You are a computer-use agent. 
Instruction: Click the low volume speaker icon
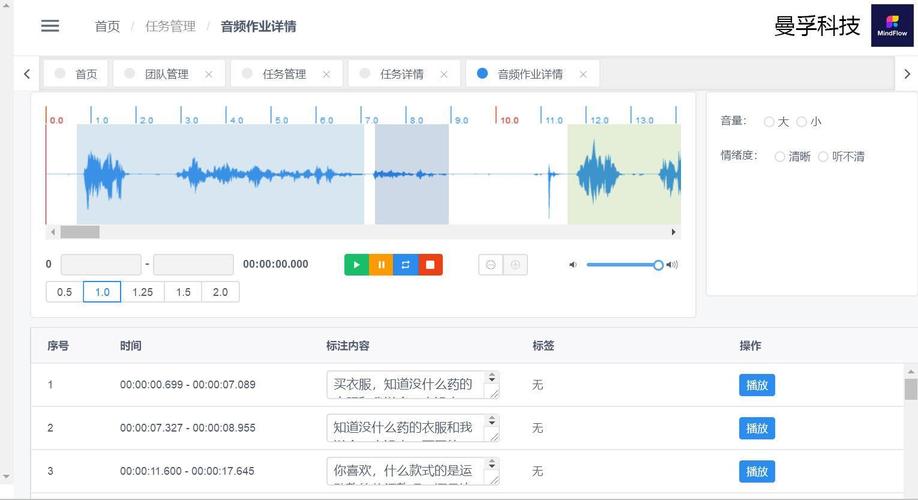coord(573,265)
